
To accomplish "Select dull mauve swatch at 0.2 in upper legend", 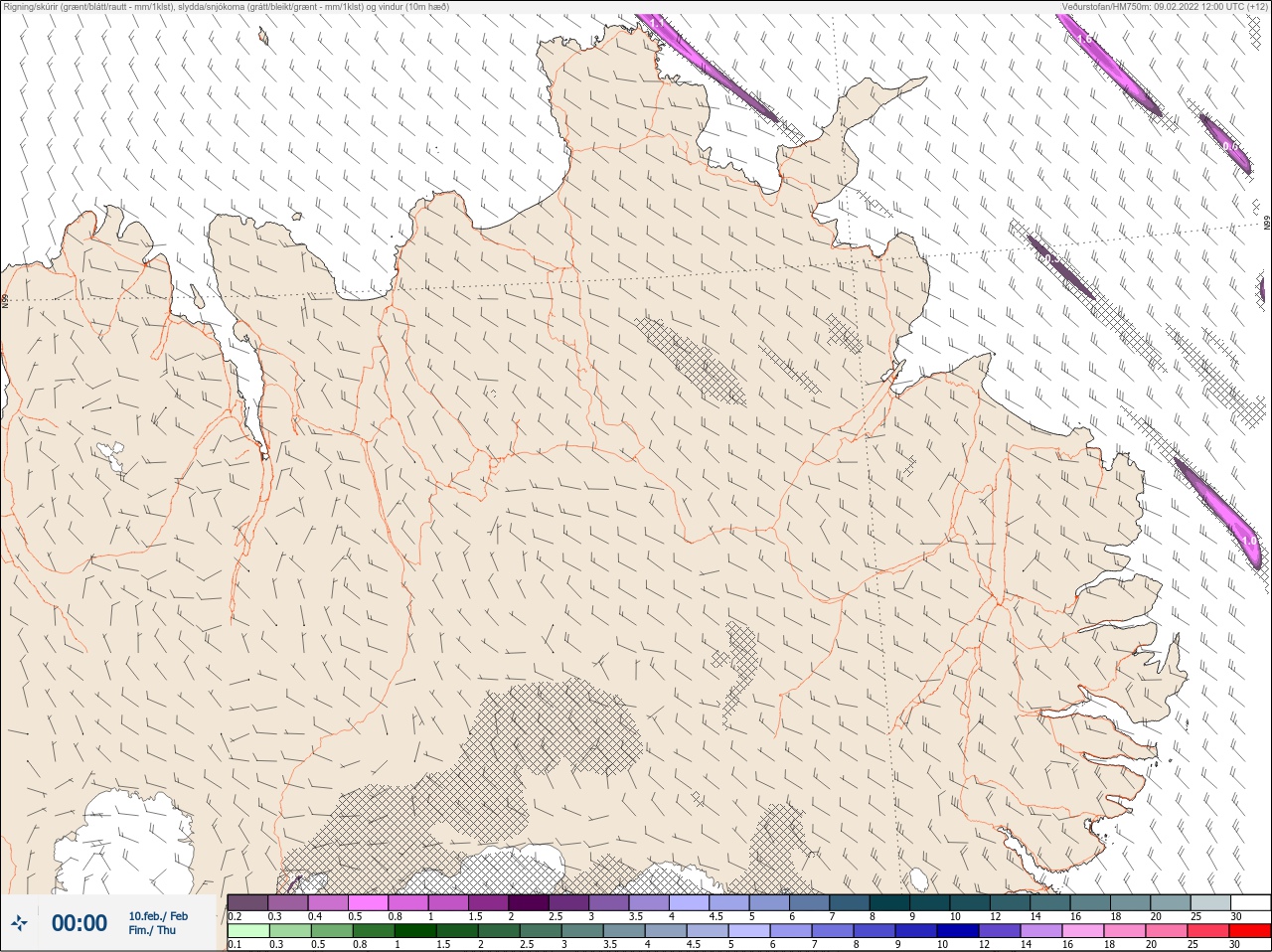I will pyautogui.click(x=247, y=902).
